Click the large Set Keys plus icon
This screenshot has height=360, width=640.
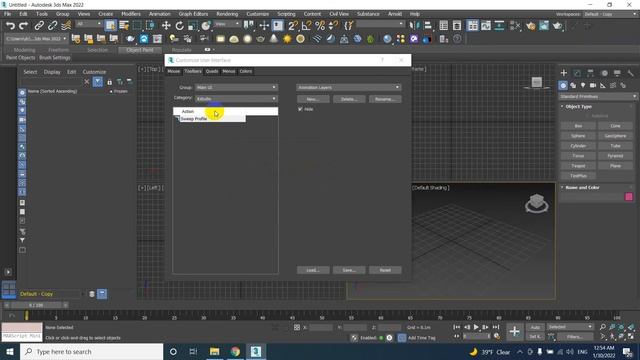[514, 331]
